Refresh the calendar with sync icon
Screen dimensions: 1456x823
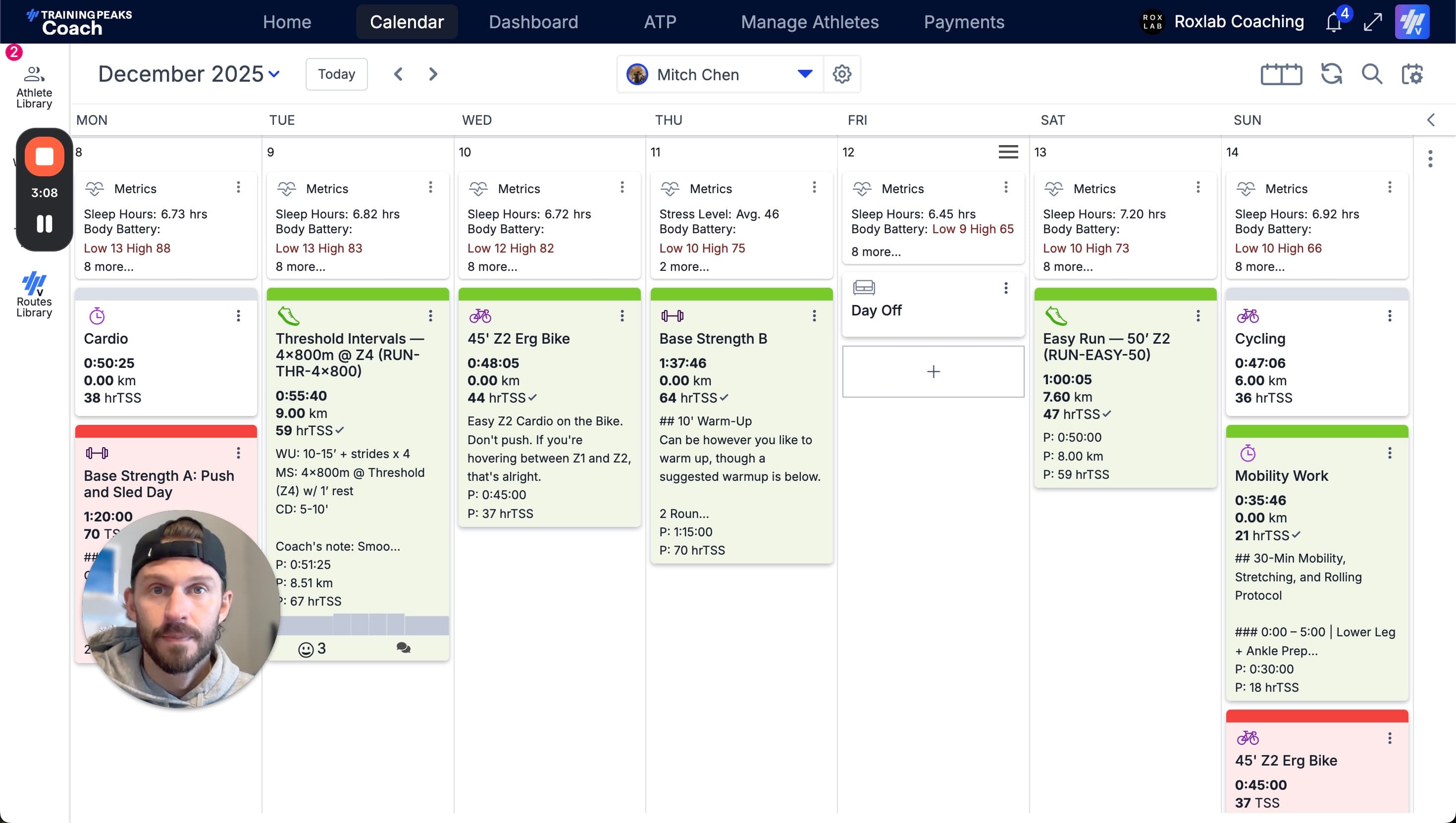pyautogui.click(x=1331, y=74)
